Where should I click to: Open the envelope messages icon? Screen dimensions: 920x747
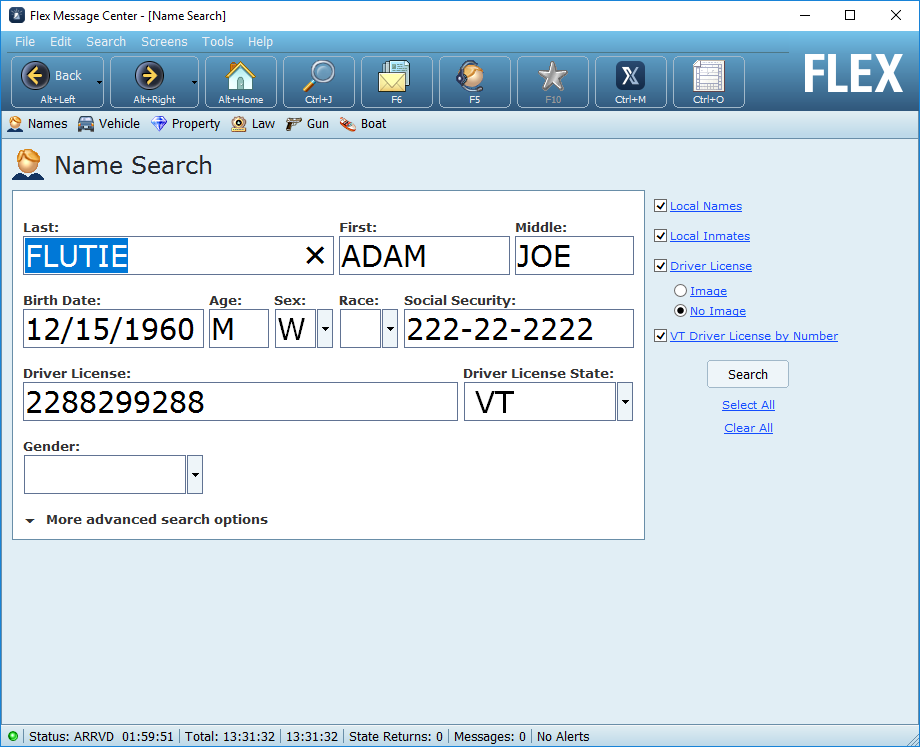click(x=396, y=76)
